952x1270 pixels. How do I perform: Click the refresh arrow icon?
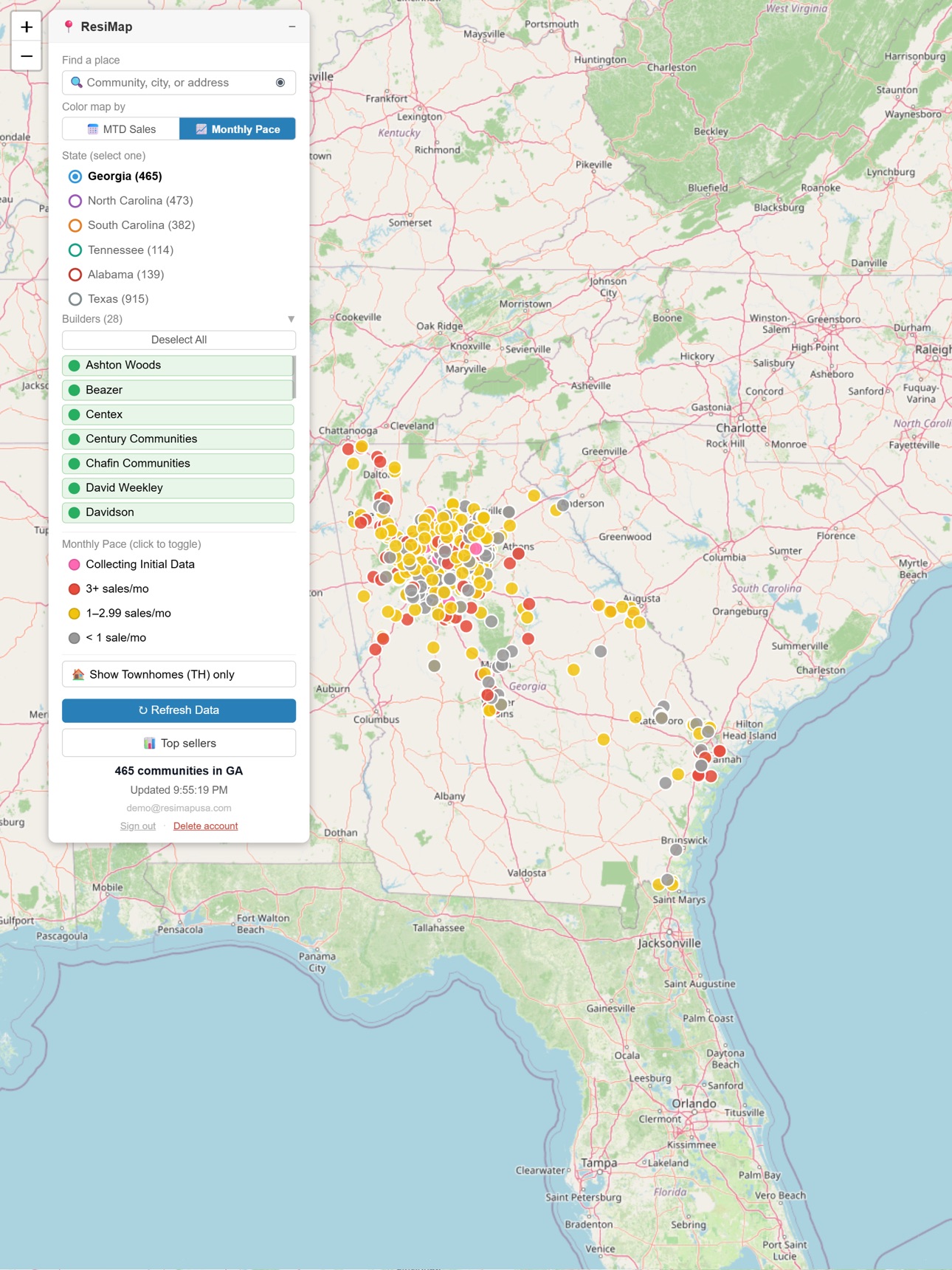[143, 710]
